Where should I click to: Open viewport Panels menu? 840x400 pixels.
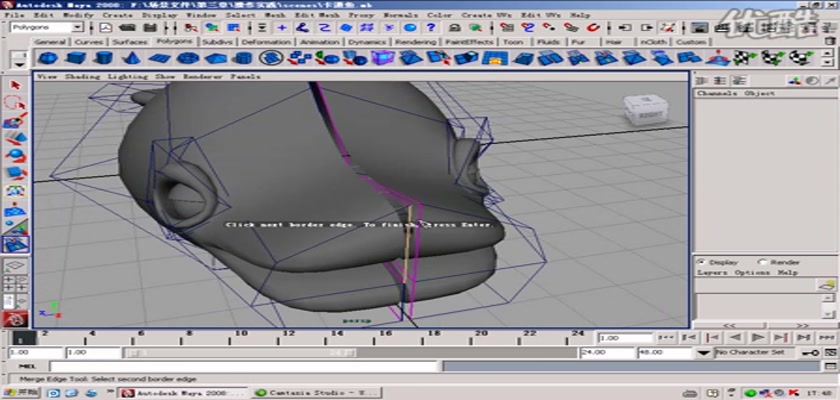[x=245, y=77]
